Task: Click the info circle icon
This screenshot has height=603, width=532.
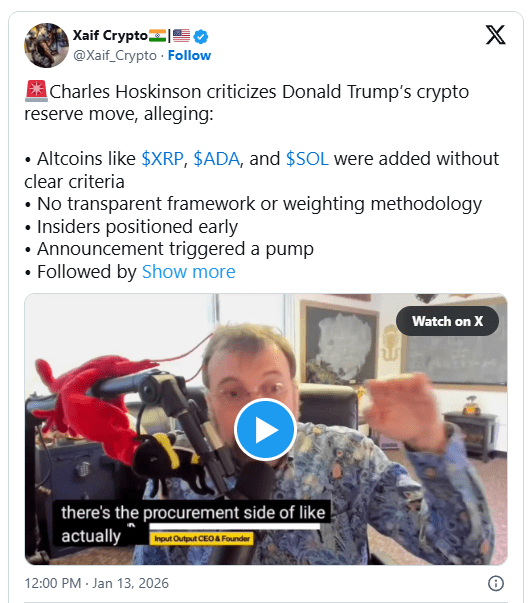Action: click(x=495, y=583)
